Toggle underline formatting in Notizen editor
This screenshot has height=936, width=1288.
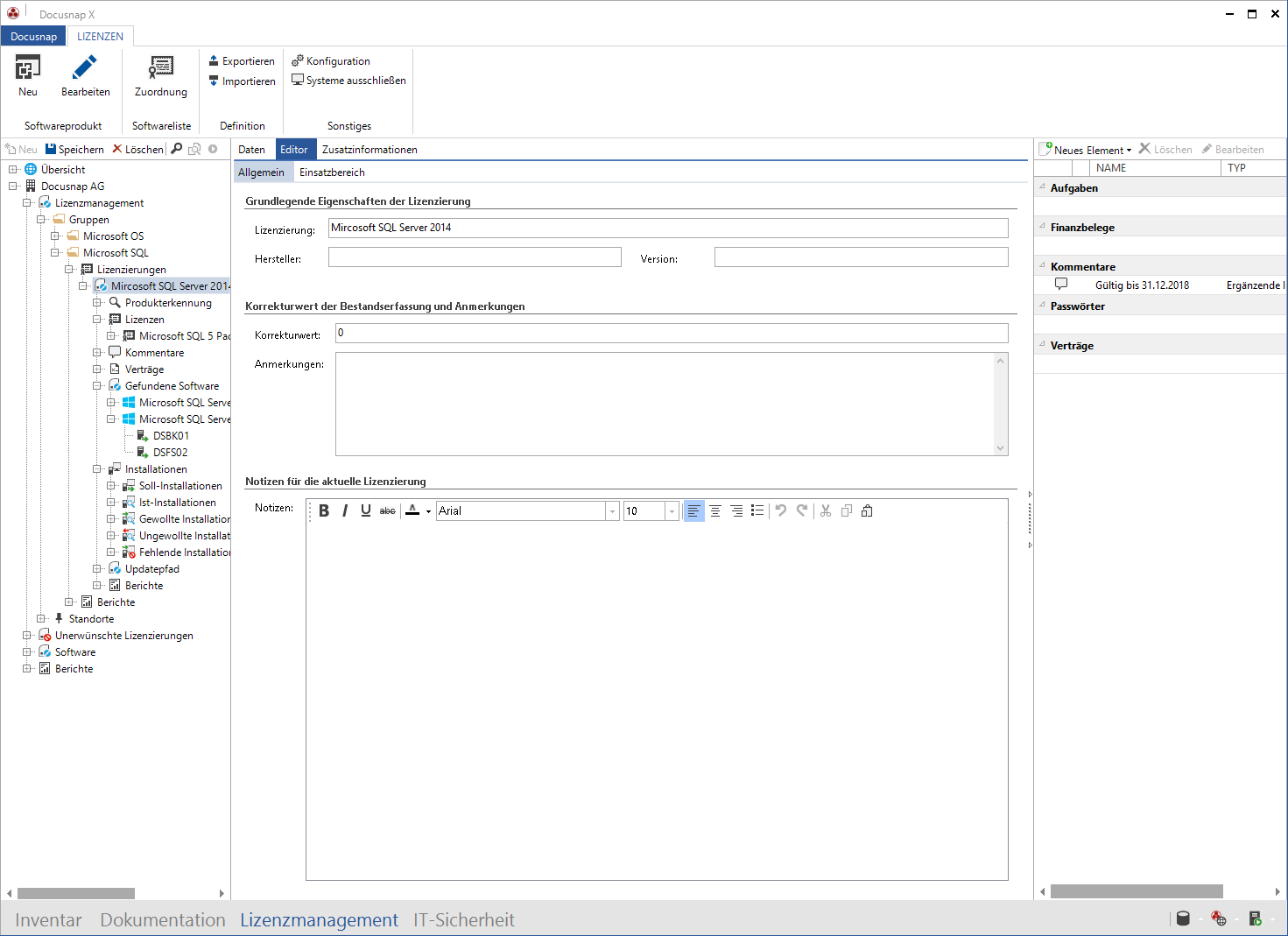[366, 510]
